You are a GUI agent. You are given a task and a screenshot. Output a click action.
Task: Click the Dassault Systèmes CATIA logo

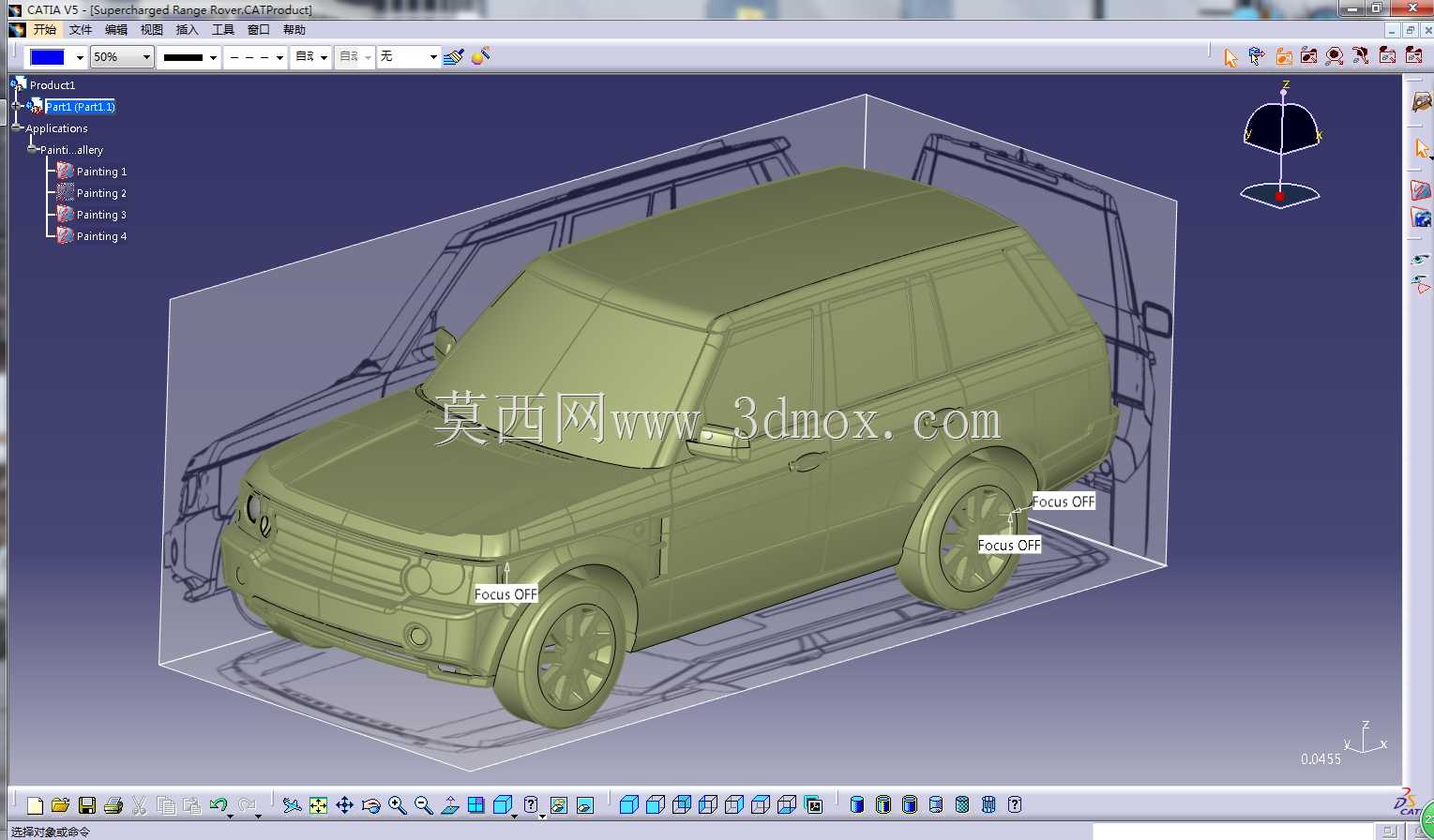tap(1407, 802)
